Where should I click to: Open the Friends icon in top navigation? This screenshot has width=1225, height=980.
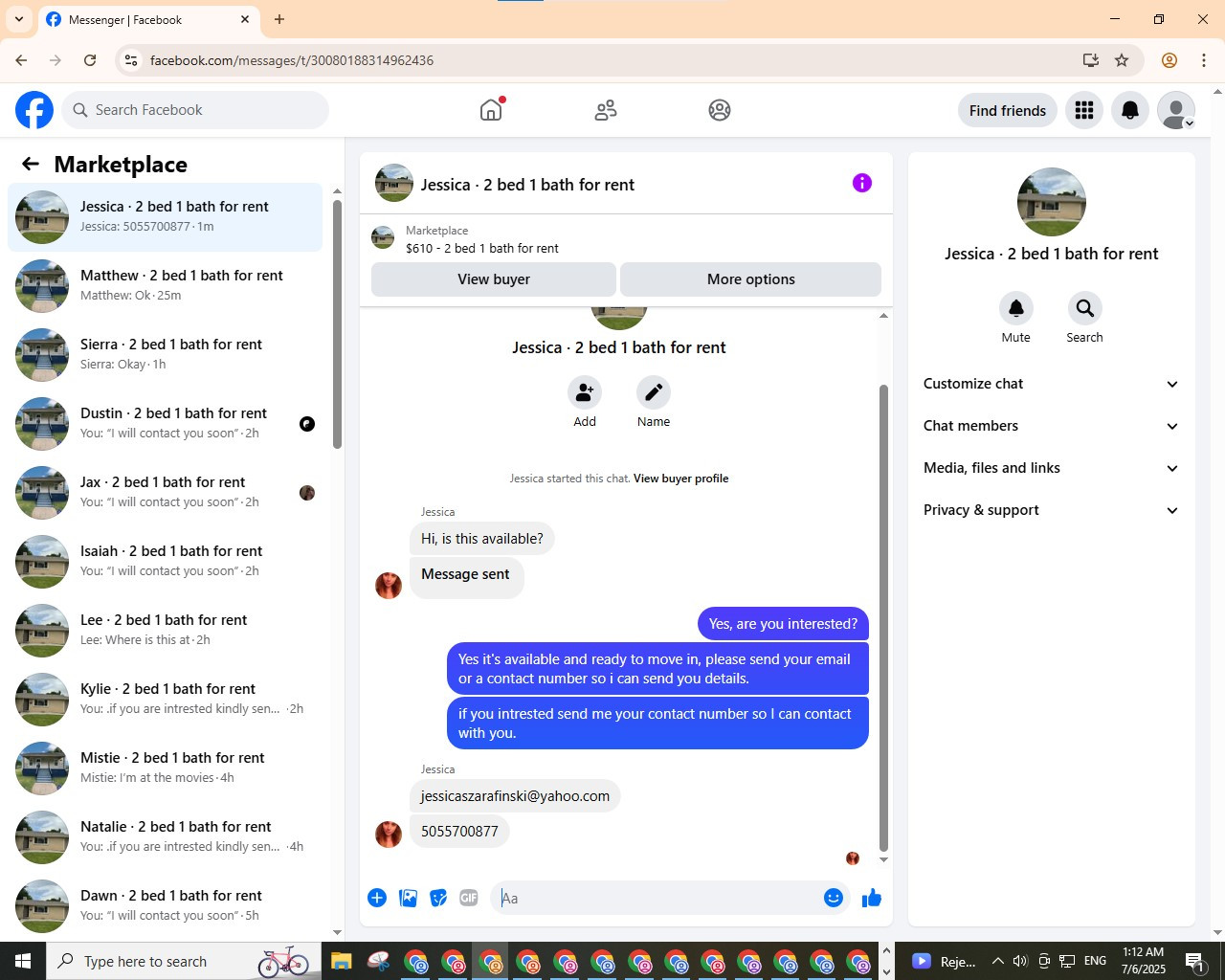point(606,110)
